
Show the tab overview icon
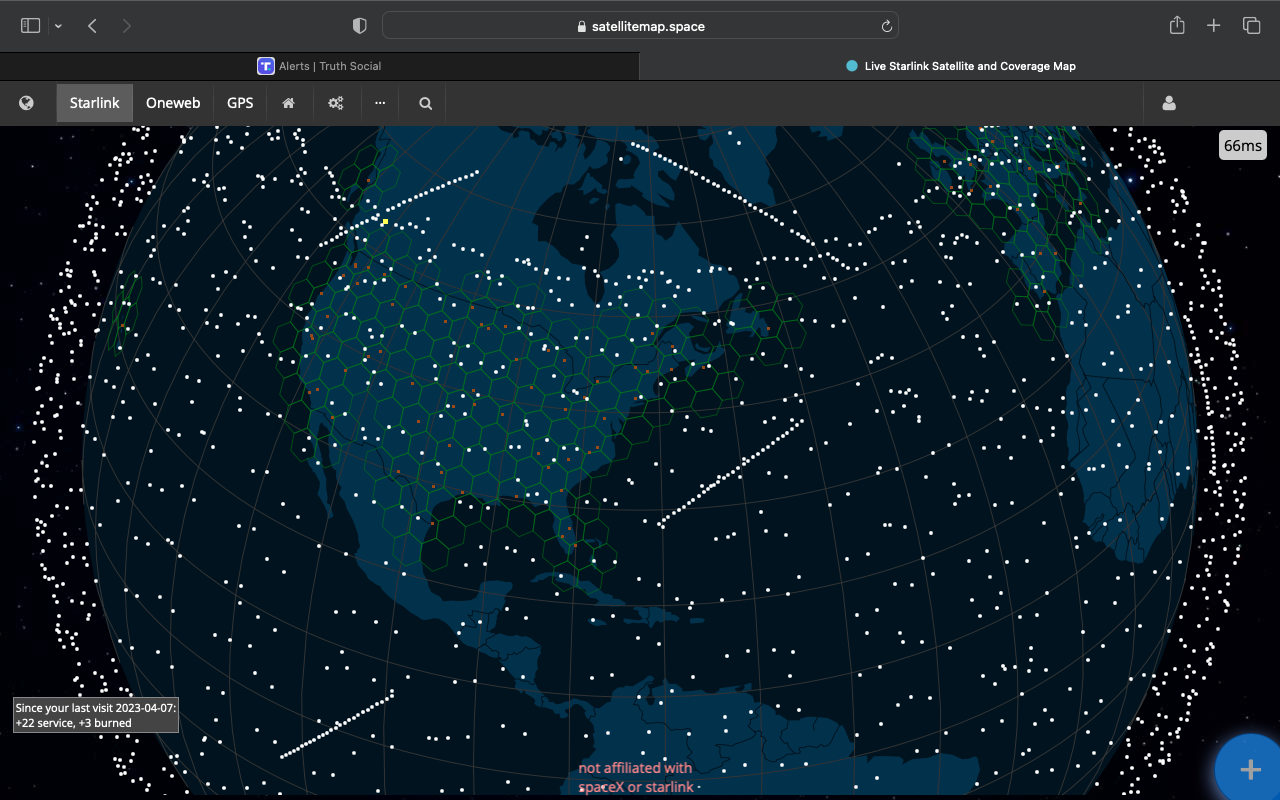click(1251, 26)
